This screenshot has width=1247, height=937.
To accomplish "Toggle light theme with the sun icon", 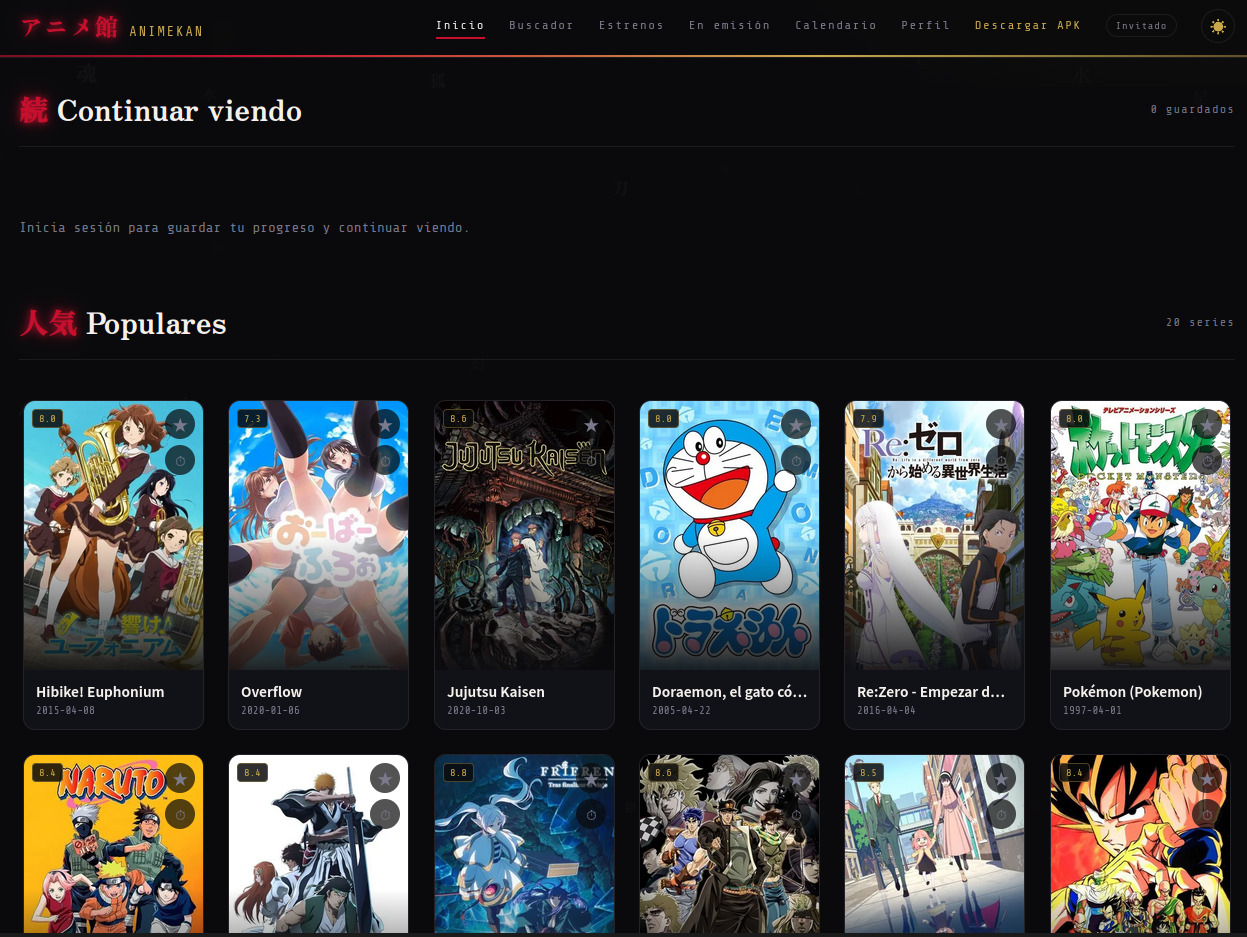I will (1217, 27).
